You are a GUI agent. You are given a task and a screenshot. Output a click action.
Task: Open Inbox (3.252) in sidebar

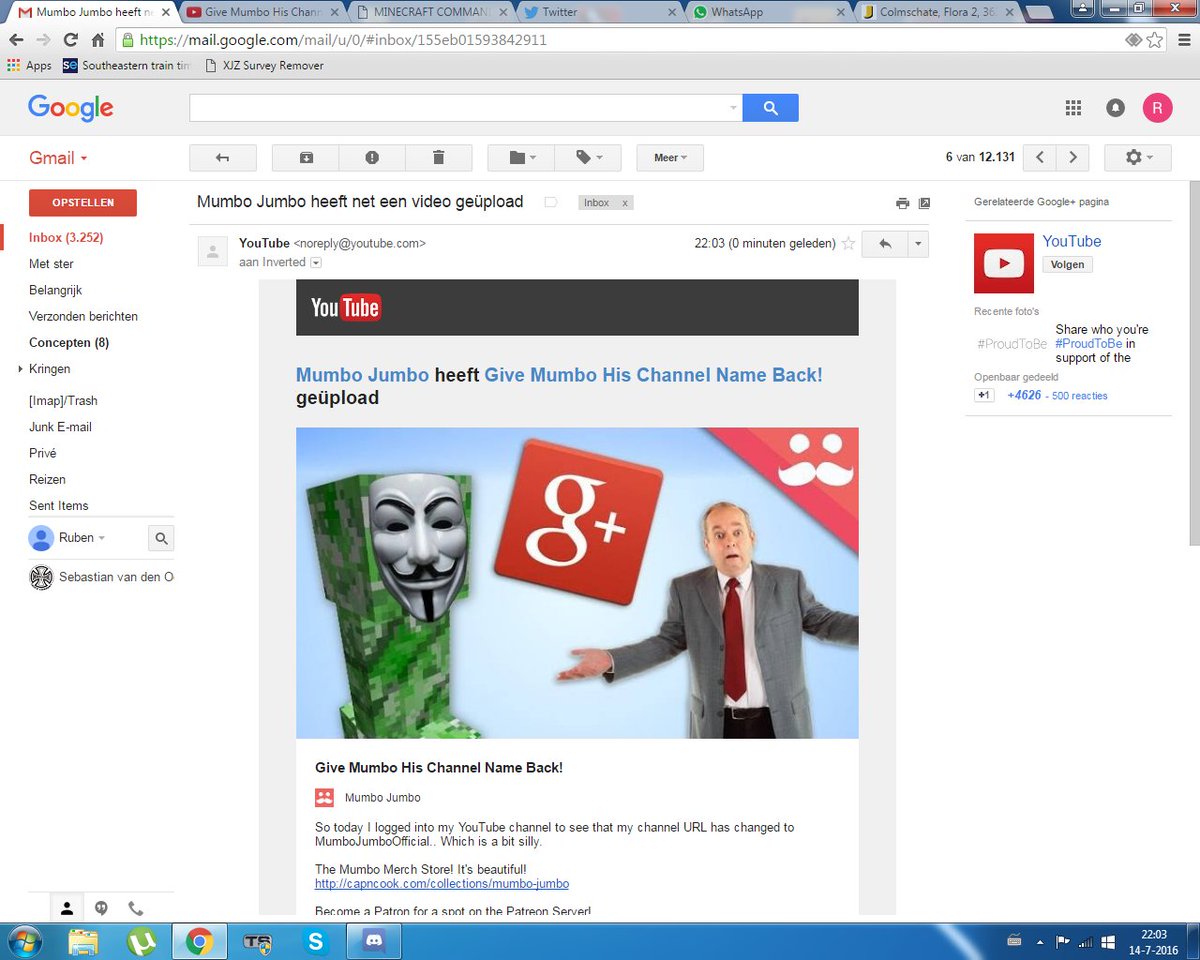[66, 238]
